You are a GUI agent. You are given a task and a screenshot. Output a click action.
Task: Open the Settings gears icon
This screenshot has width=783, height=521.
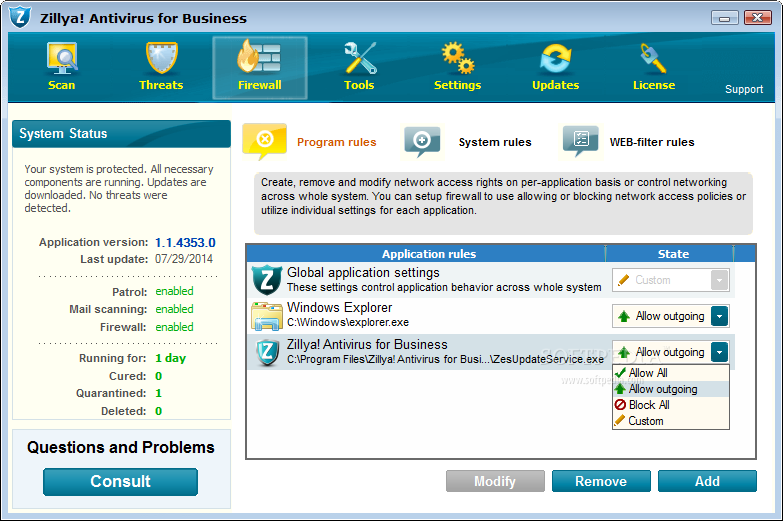click(458, 58)
